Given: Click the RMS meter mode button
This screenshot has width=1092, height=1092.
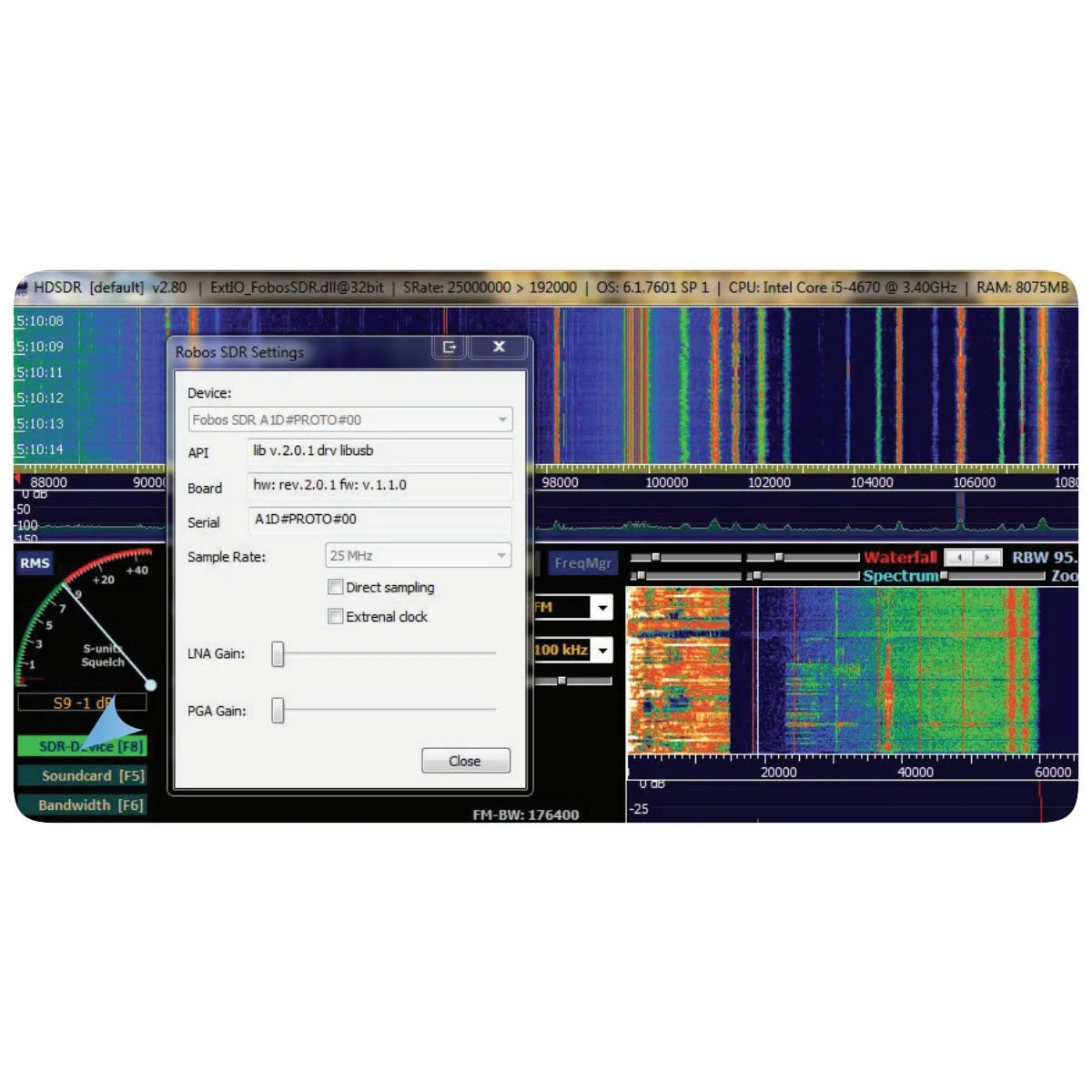Looking at the screenshot, I should [35, 563].
